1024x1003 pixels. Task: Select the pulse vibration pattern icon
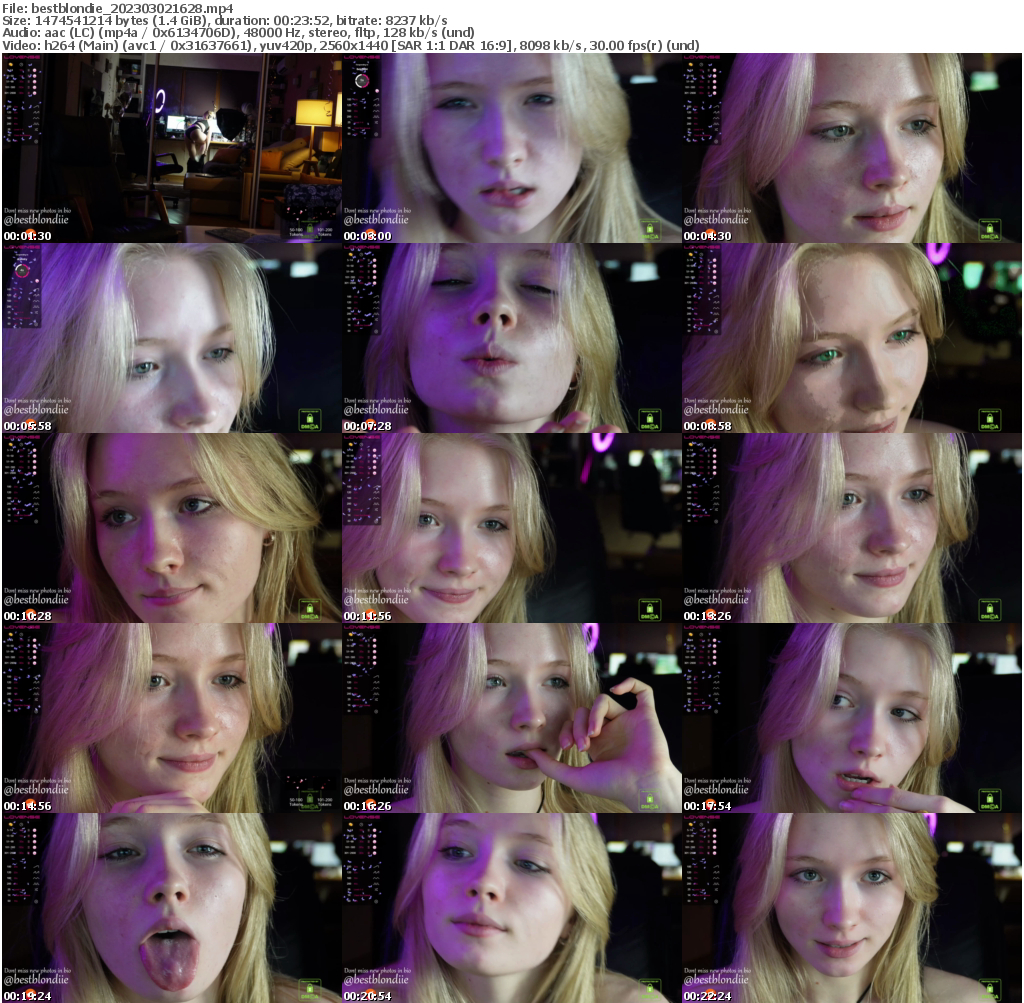pyautogui.click(x=36, y=111)
